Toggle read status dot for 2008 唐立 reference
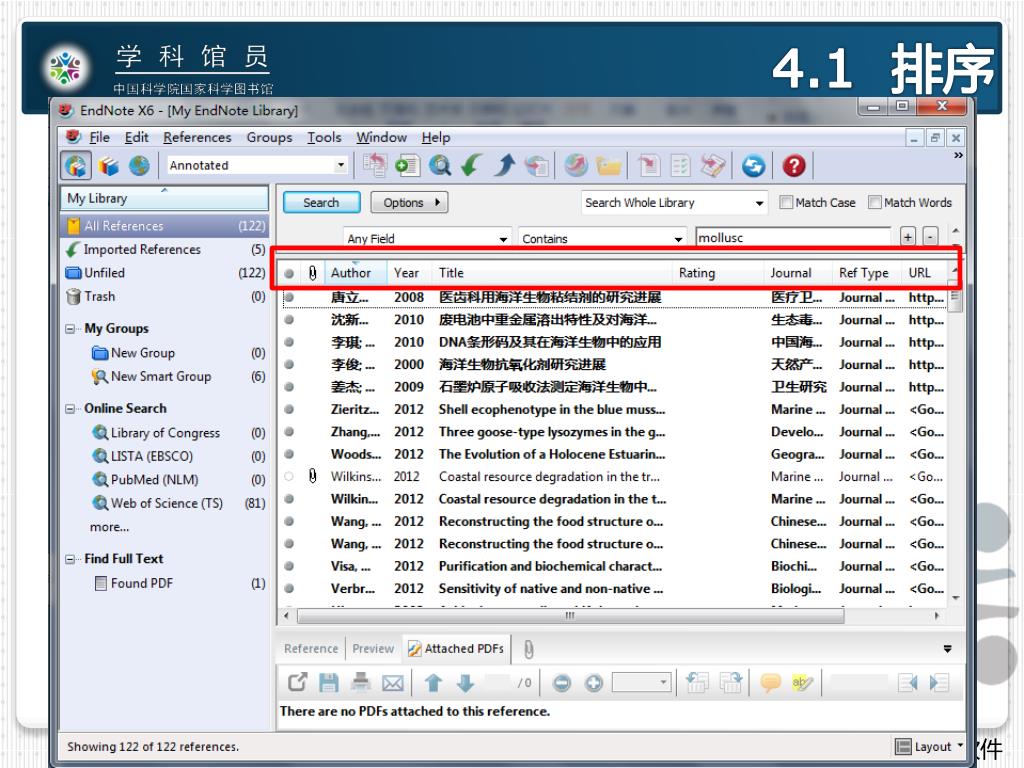The image size is (1024, 768). (289, 297)
